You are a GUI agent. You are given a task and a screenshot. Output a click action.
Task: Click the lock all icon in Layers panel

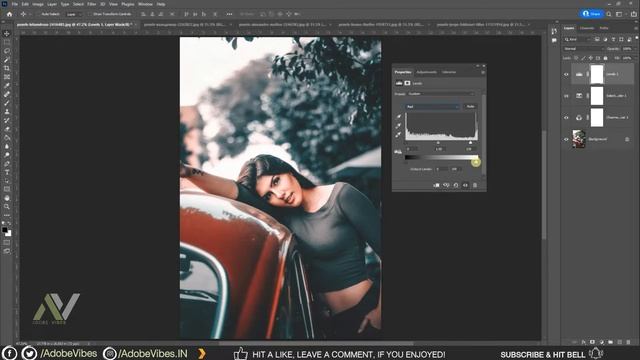pos(605,58)
